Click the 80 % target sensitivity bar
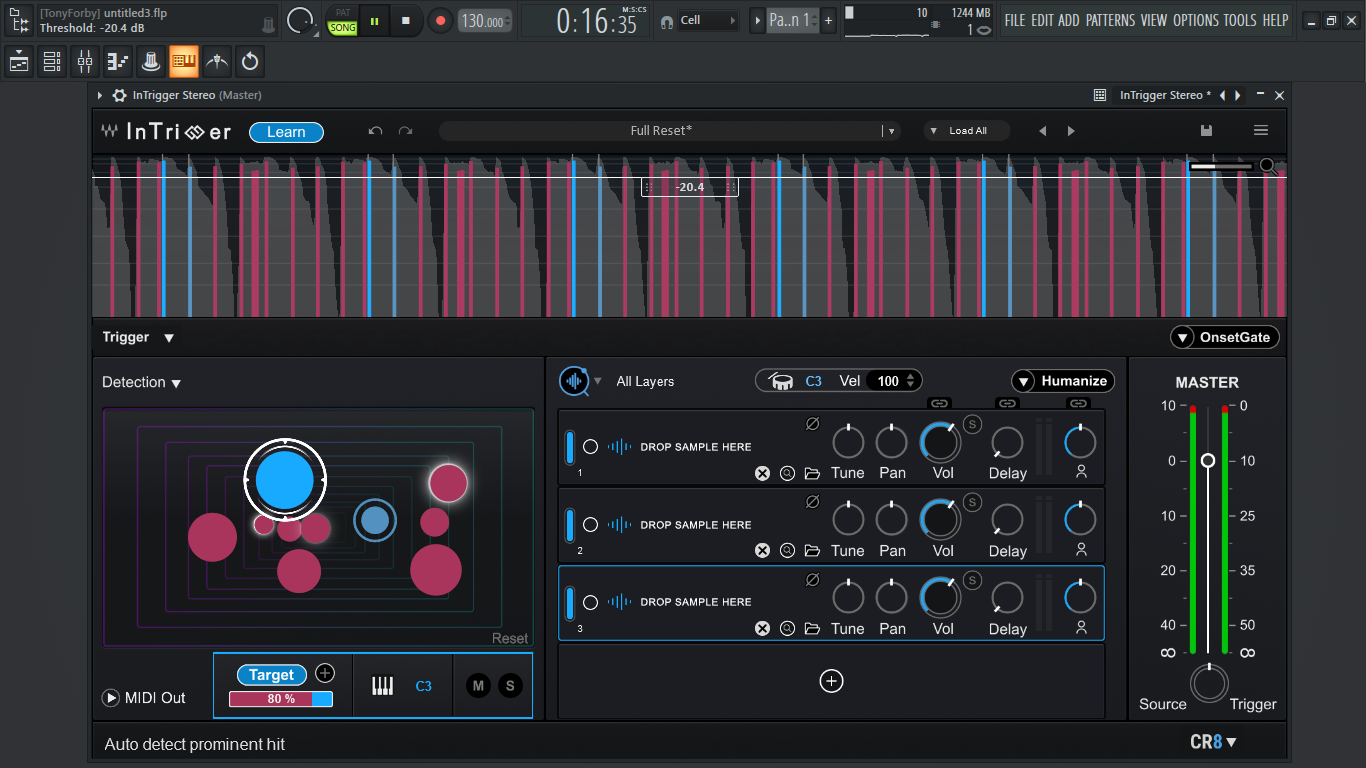Image resolution: width=1366 pixels, height=768 pixels. [281, 699]
